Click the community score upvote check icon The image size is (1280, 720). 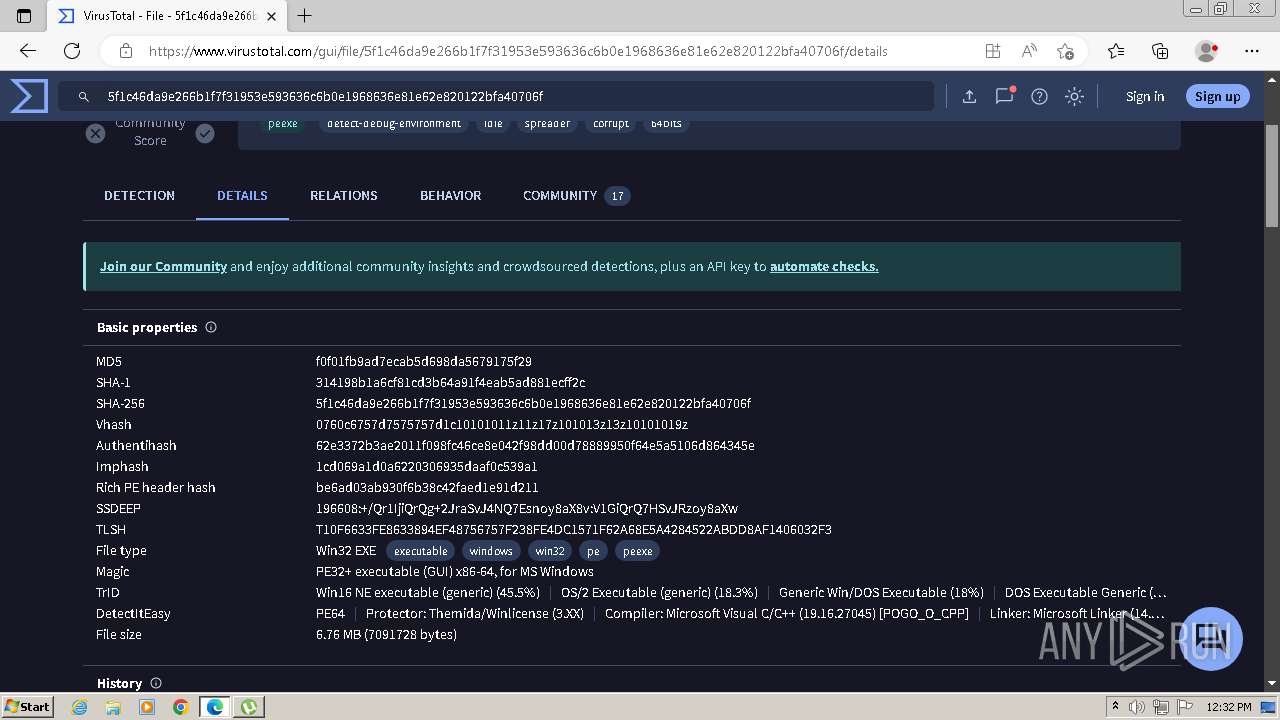(x=205, y=133)
